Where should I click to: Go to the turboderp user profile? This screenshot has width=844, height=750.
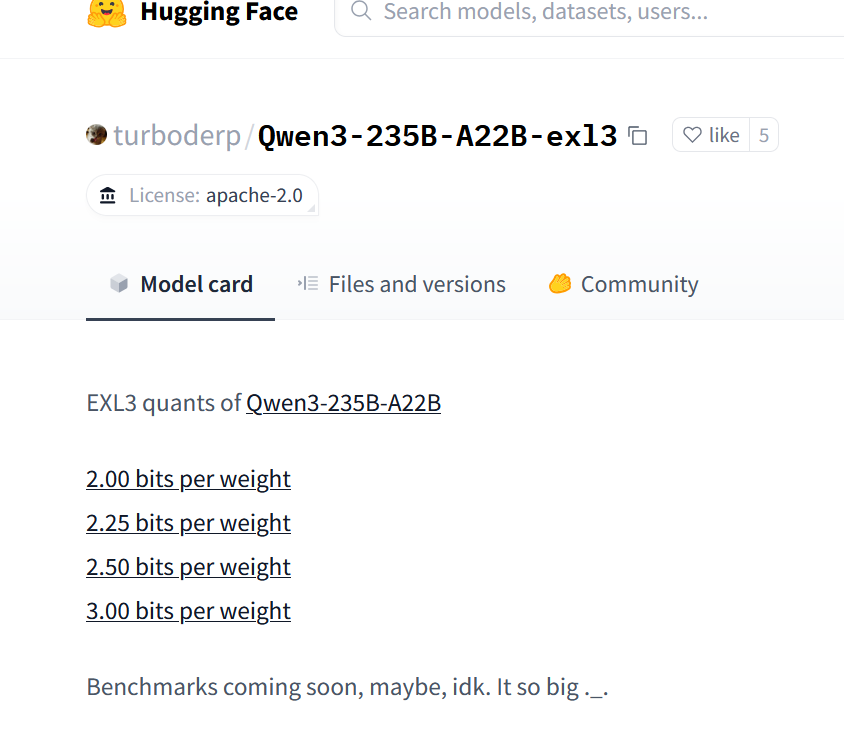[177, 135]
